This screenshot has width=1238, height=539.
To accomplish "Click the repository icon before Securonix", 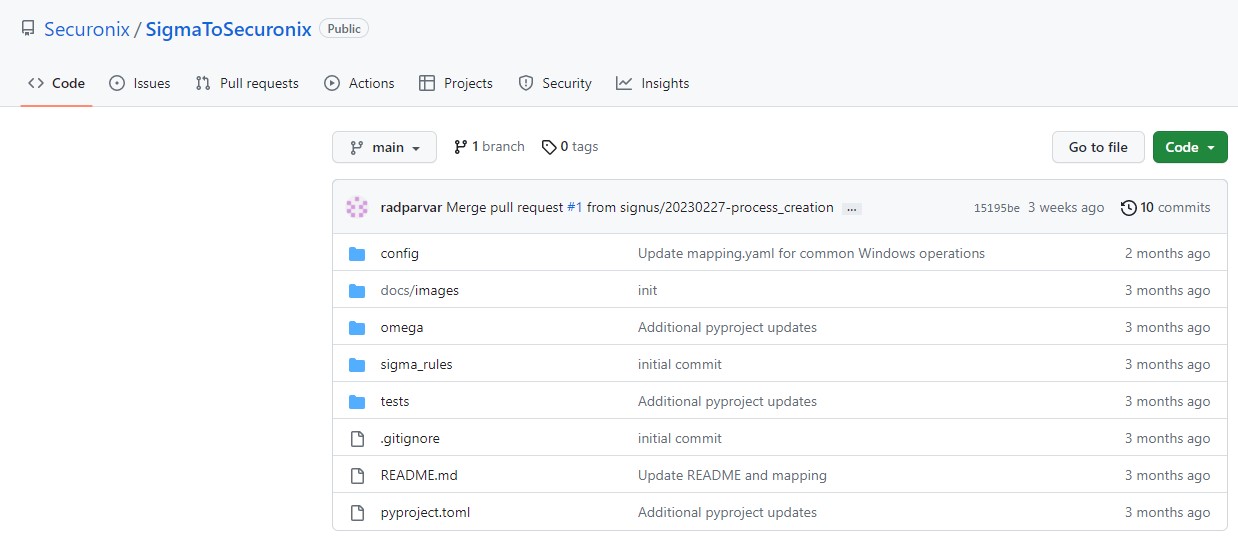I will (x=28, y=29).
